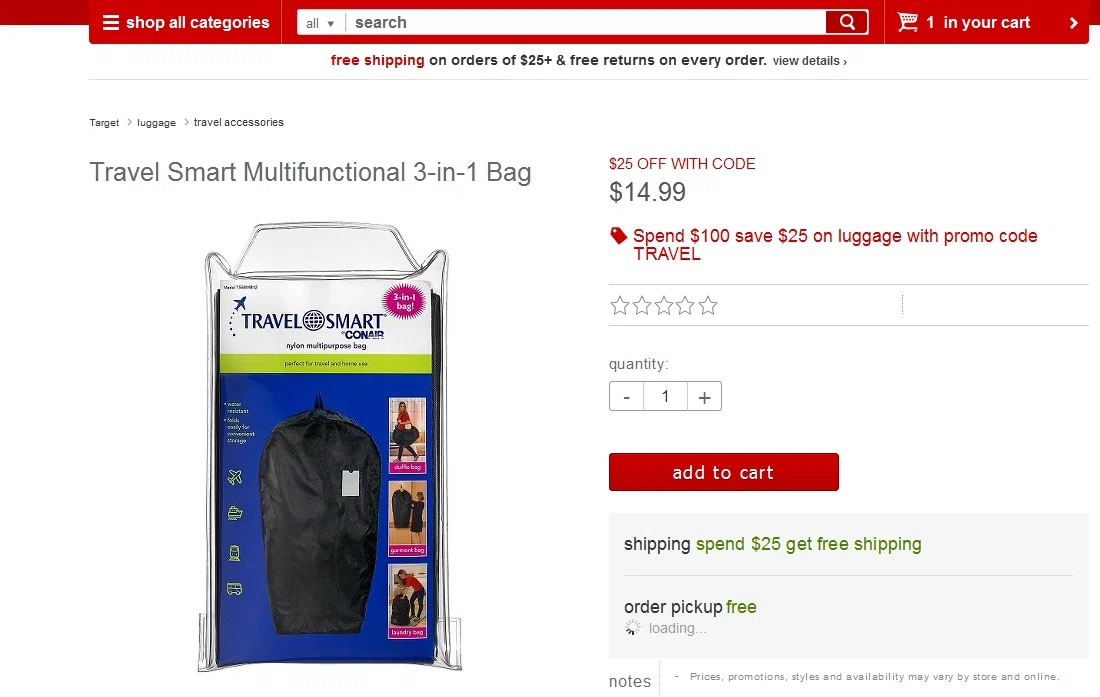Navigate to luggage breadcrumb

[156, 123]
